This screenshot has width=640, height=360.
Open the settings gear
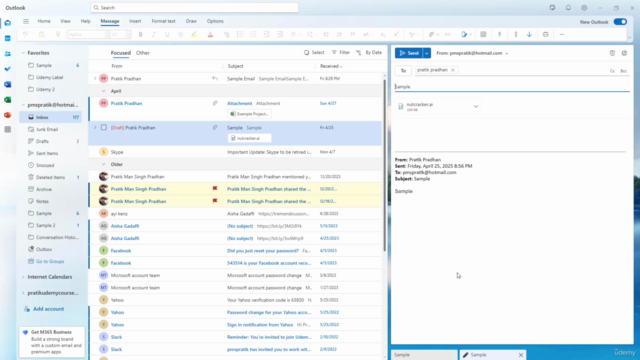(584, 8)
